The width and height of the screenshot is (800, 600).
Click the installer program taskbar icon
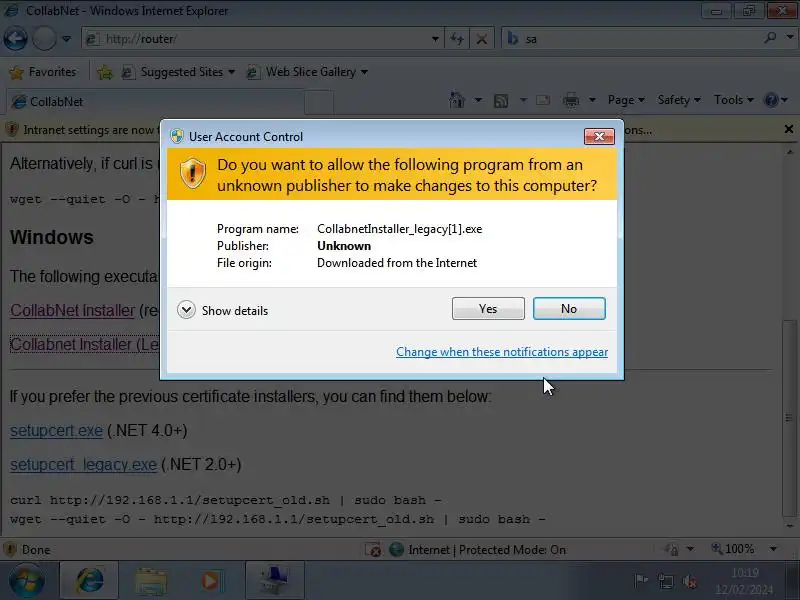(x=274, y=581)
